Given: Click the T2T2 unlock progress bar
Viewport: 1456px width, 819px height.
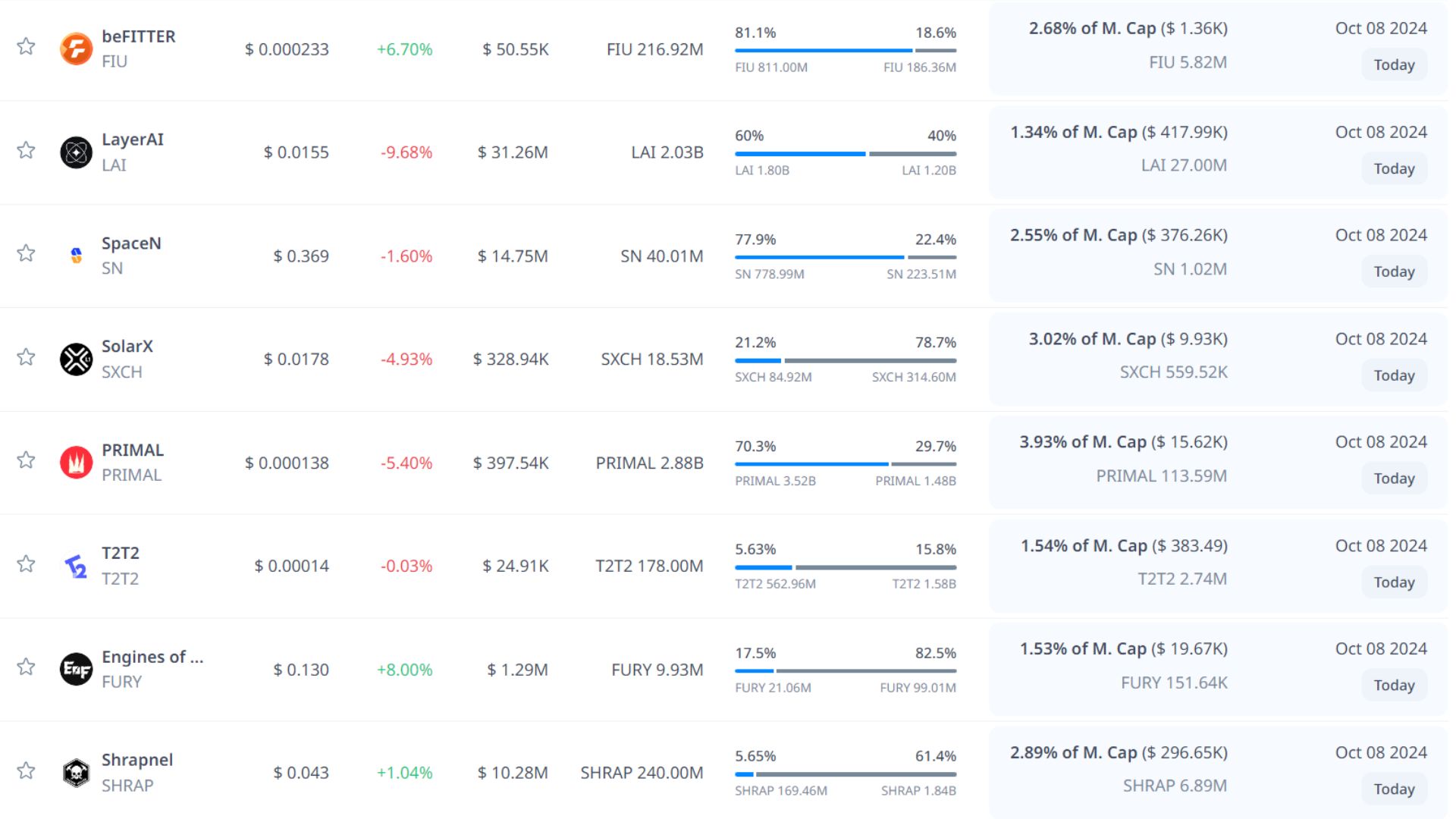Looking at the screenshot, I should 845,567.
